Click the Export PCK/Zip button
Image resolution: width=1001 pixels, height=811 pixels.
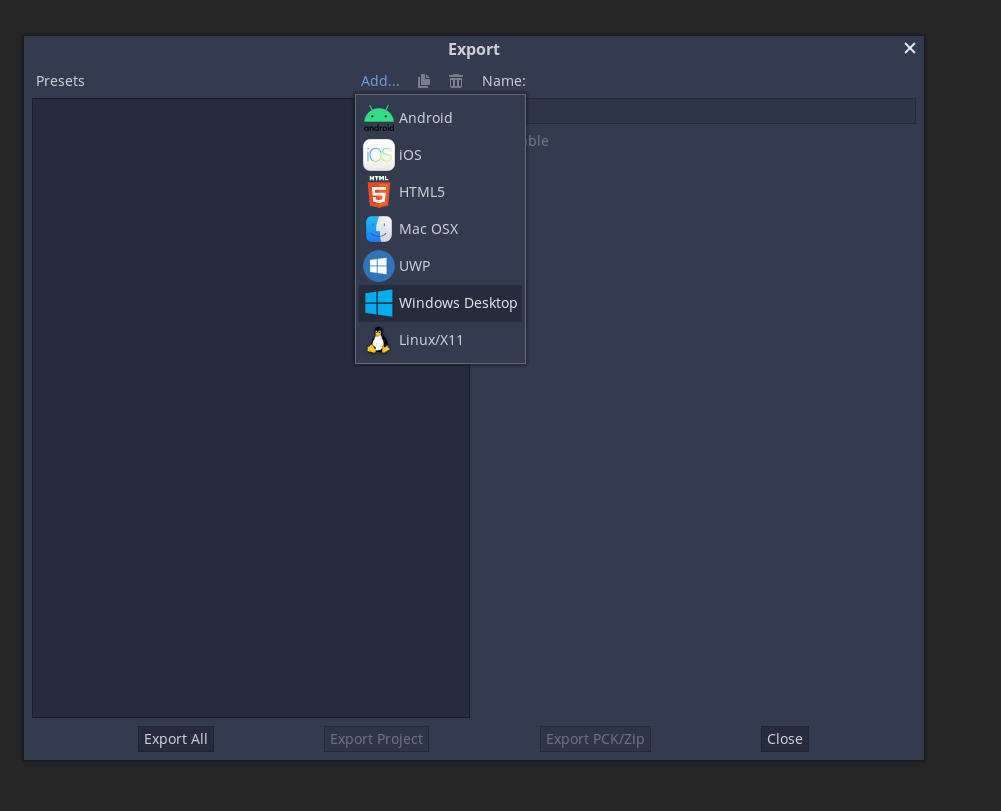[x=595, y=739]
